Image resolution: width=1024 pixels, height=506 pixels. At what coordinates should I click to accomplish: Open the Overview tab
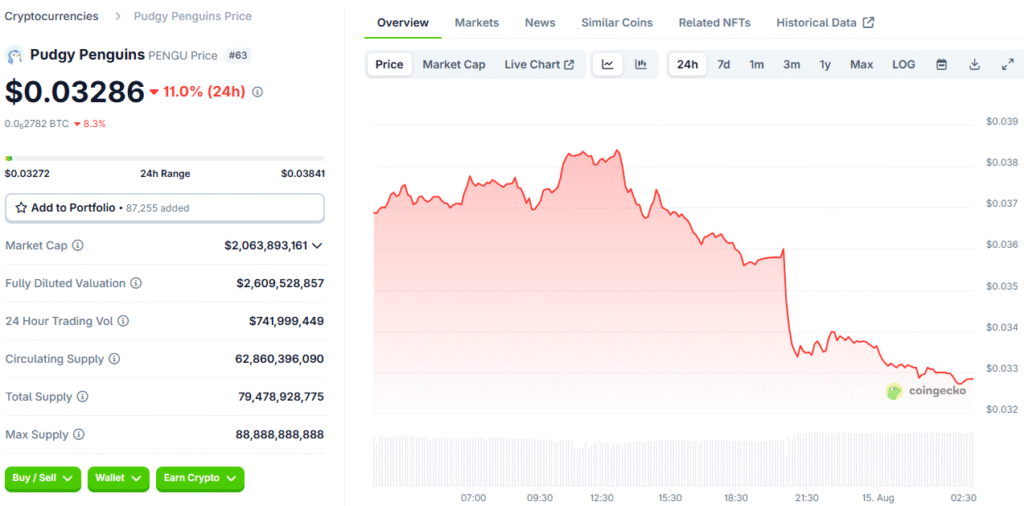[x=403, y=23]
